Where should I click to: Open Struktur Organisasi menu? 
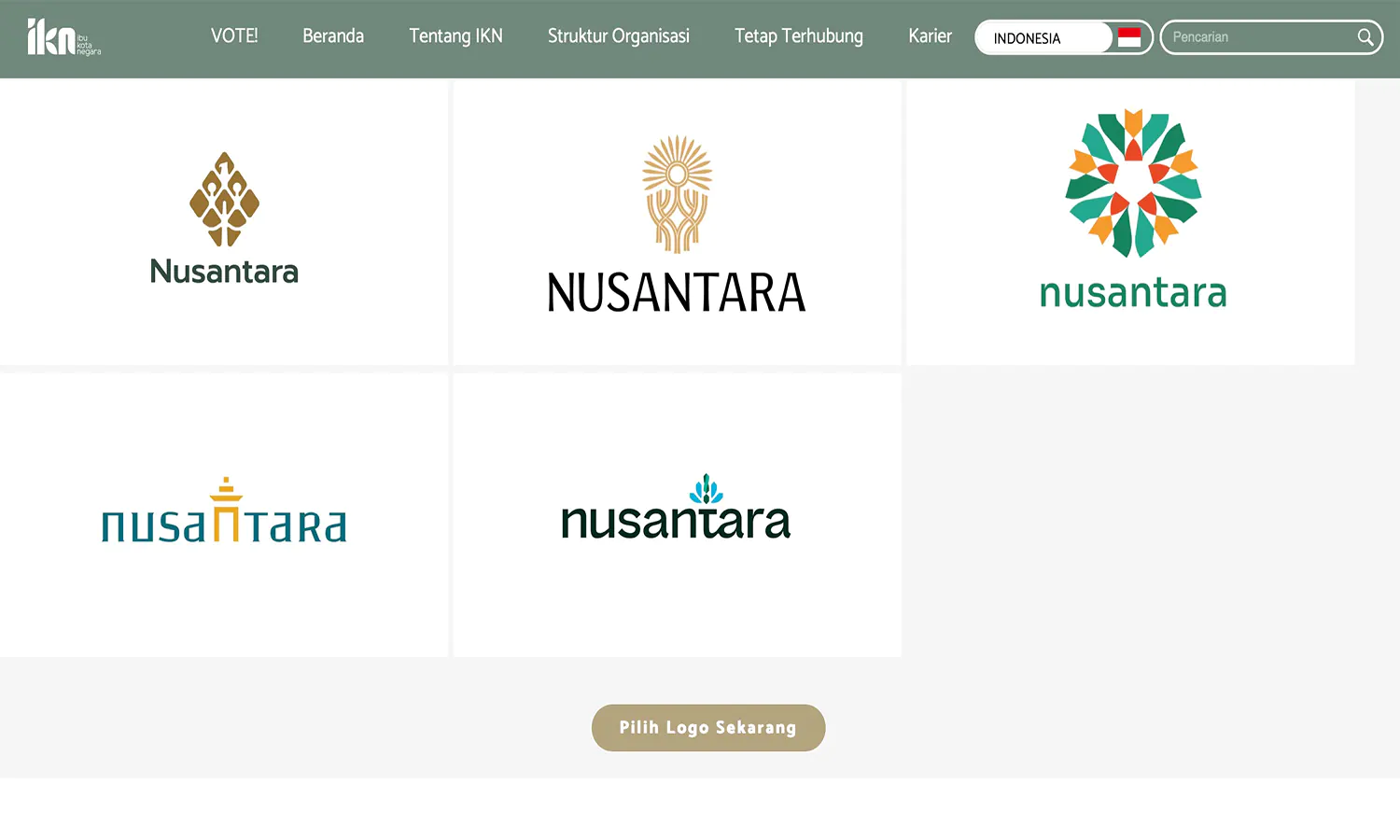click(619, 36)
